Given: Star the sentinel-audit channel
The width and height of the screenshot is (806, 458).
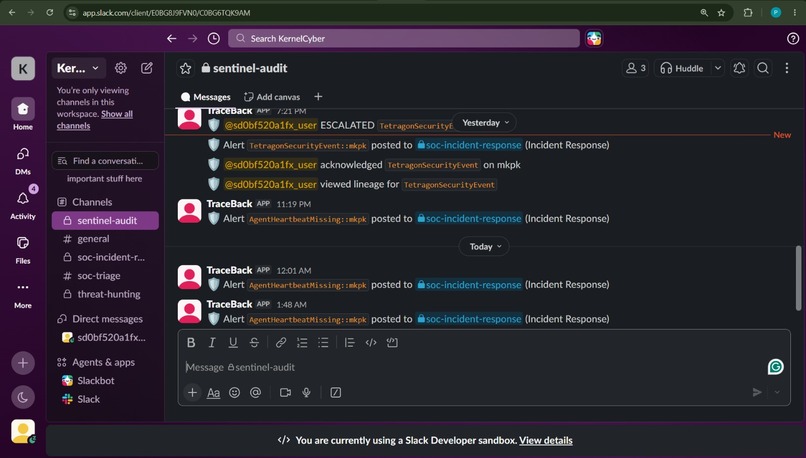Looking at the screenshot, I should tap(186, 68).
